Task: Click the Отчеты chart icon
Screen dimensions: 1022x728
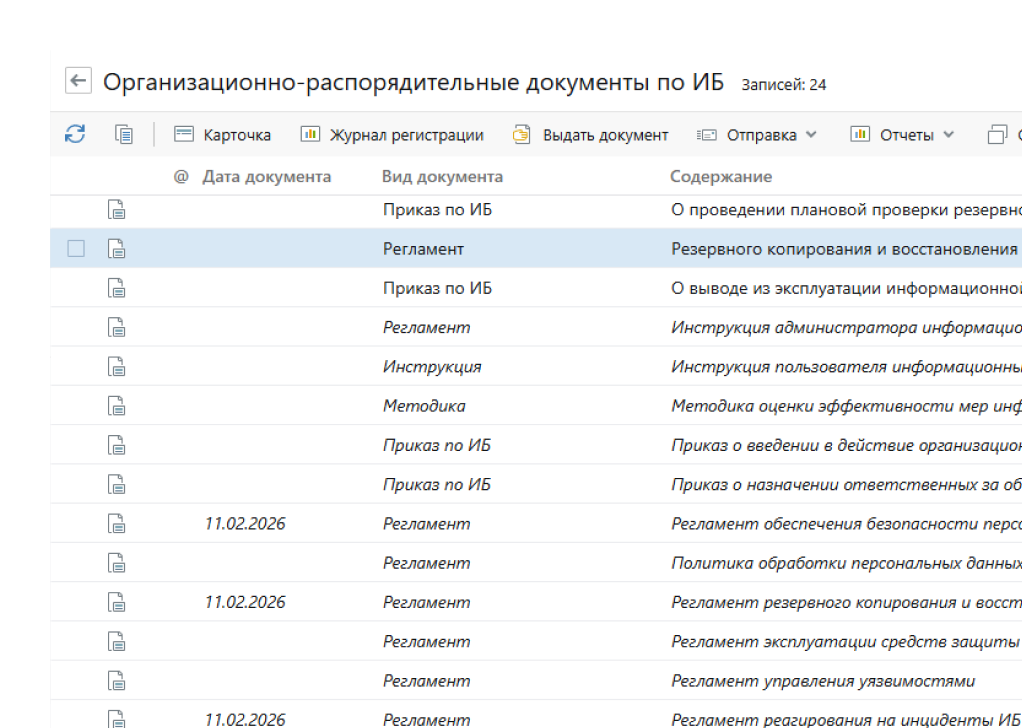Action: tap(860, 134)
